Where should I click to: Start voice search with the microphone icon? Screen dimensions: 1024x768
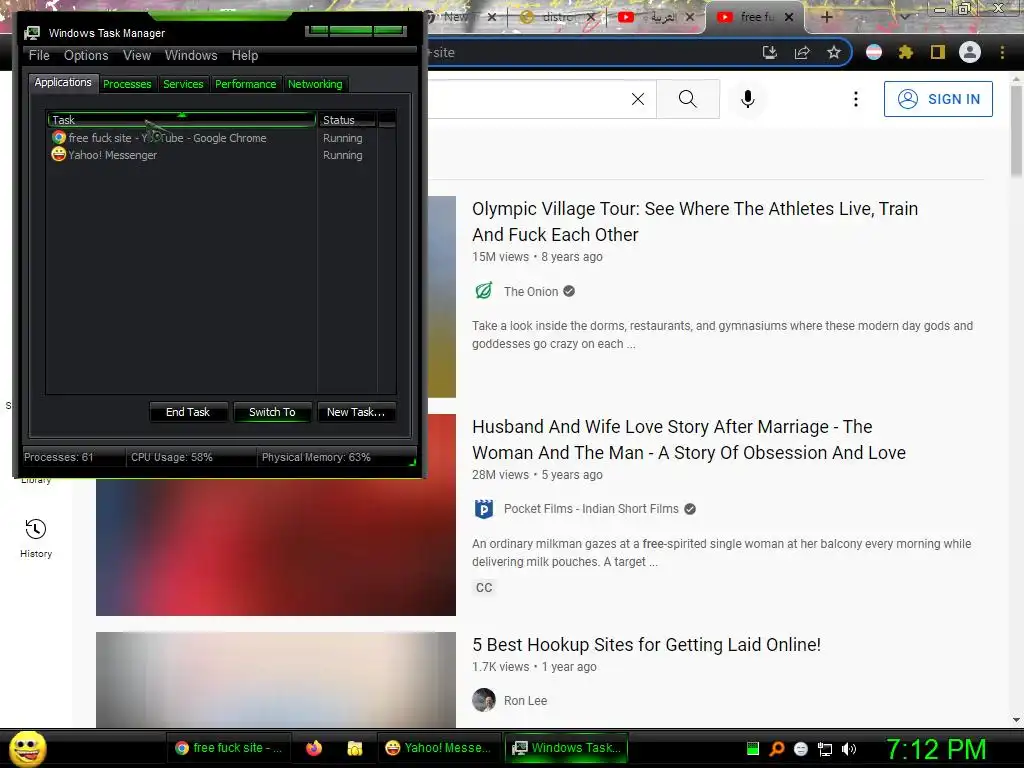coord(748,99)
